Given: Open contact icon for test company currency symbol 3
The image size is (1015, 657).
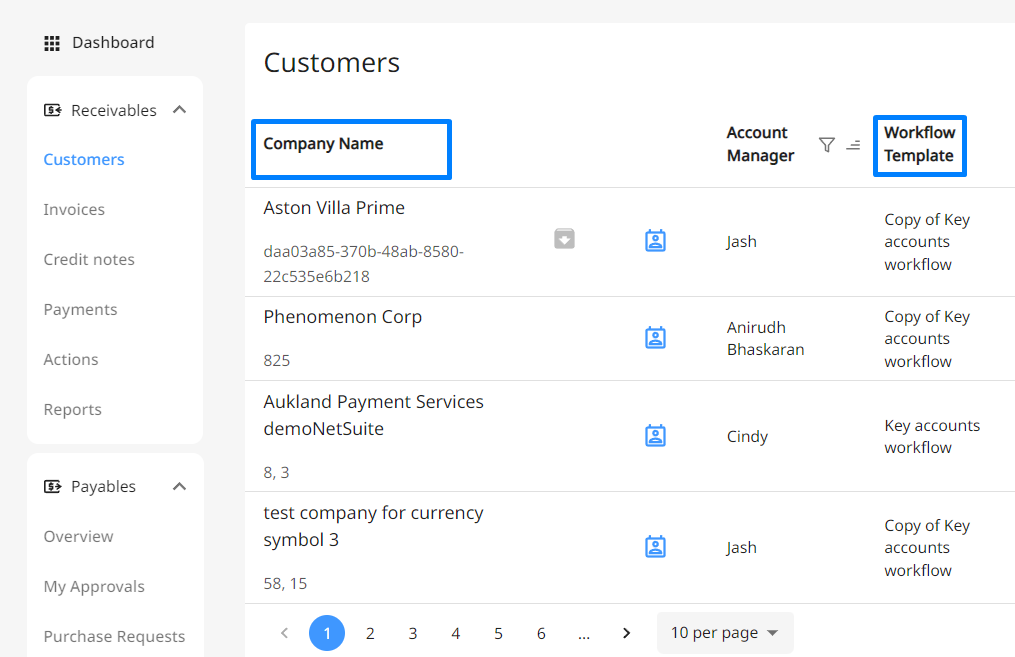Looking at the screenshot, I should pyautogui.click(x=655, y=546).
